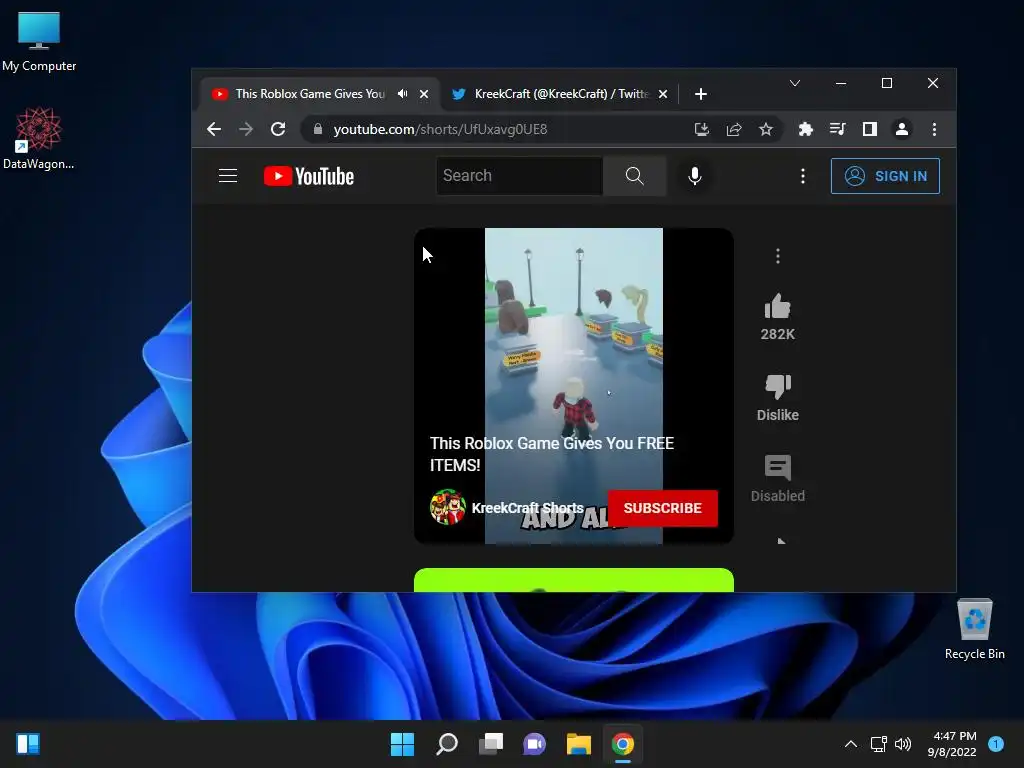Screen dimensions: 1024x768
Task: Open the notification badge in the tray
Action: 996,744
